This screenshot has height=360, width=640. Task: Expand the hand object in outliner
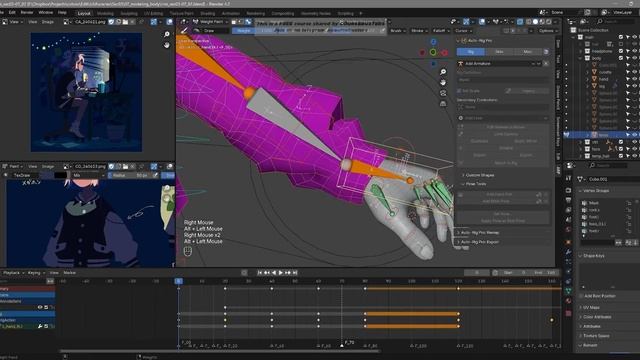[588, 79]
